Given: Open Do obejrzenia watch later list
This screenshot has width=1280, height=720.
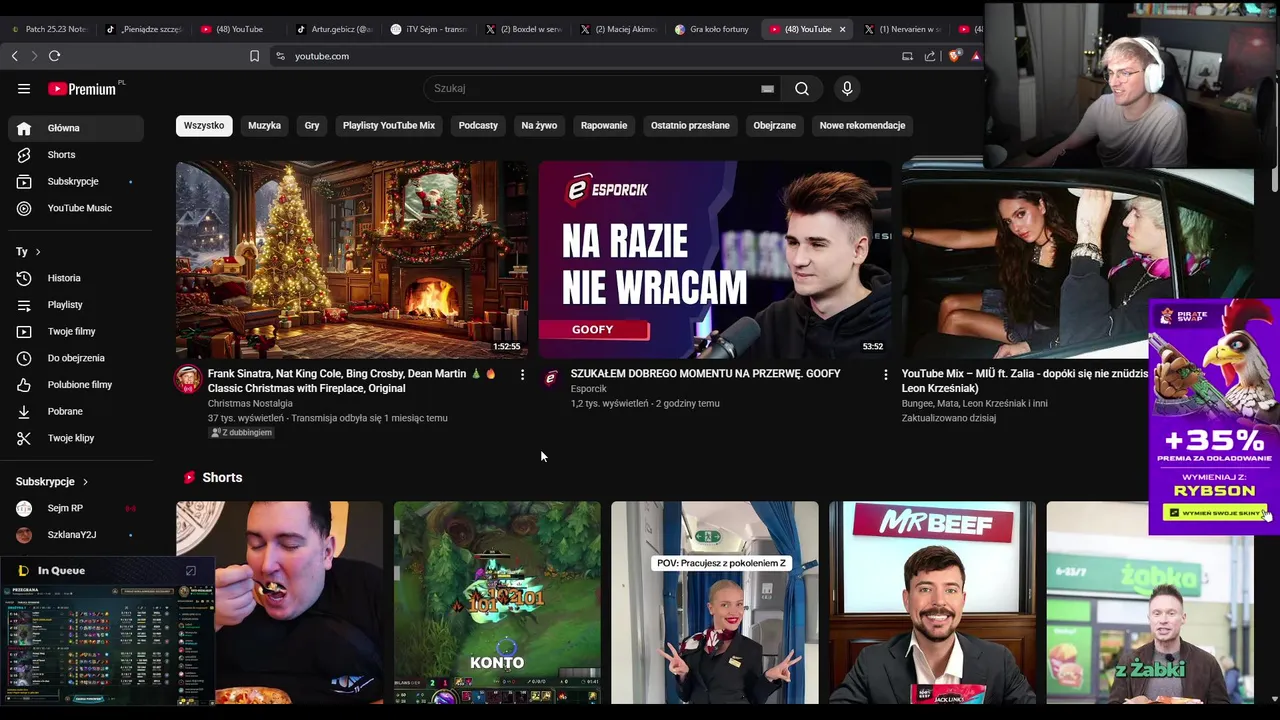Looking at the screenshot, I should [76, 358].
